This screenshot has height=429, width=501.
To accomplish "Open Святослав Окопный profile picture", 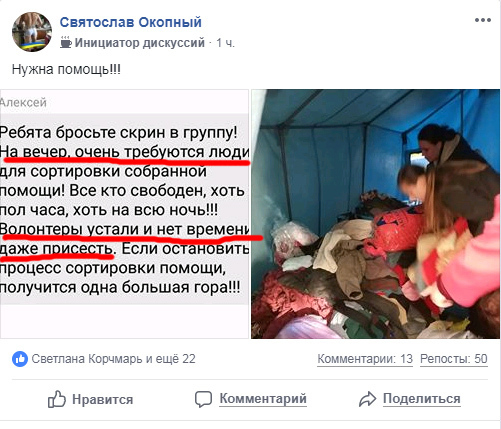I will (32, 32).
